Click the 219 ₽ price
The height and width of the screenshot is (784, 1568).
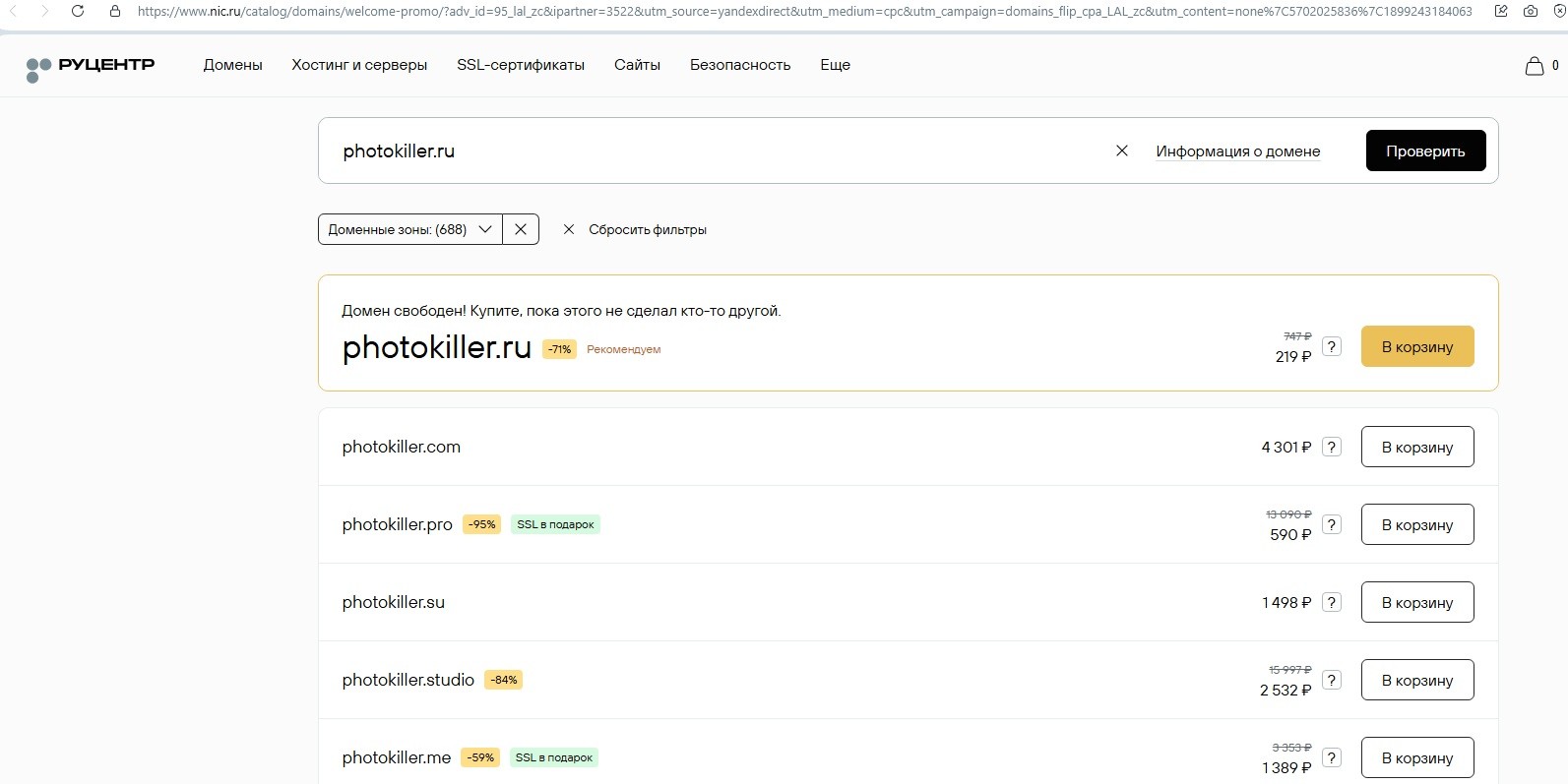pos(1293,357)
